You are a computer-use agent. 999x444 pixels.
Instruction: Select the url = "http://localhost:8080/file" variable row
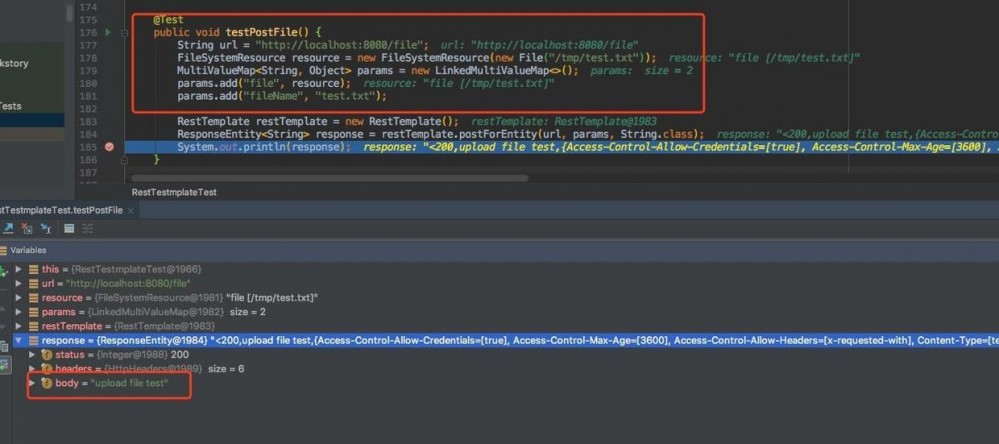[x=506, y=283]
